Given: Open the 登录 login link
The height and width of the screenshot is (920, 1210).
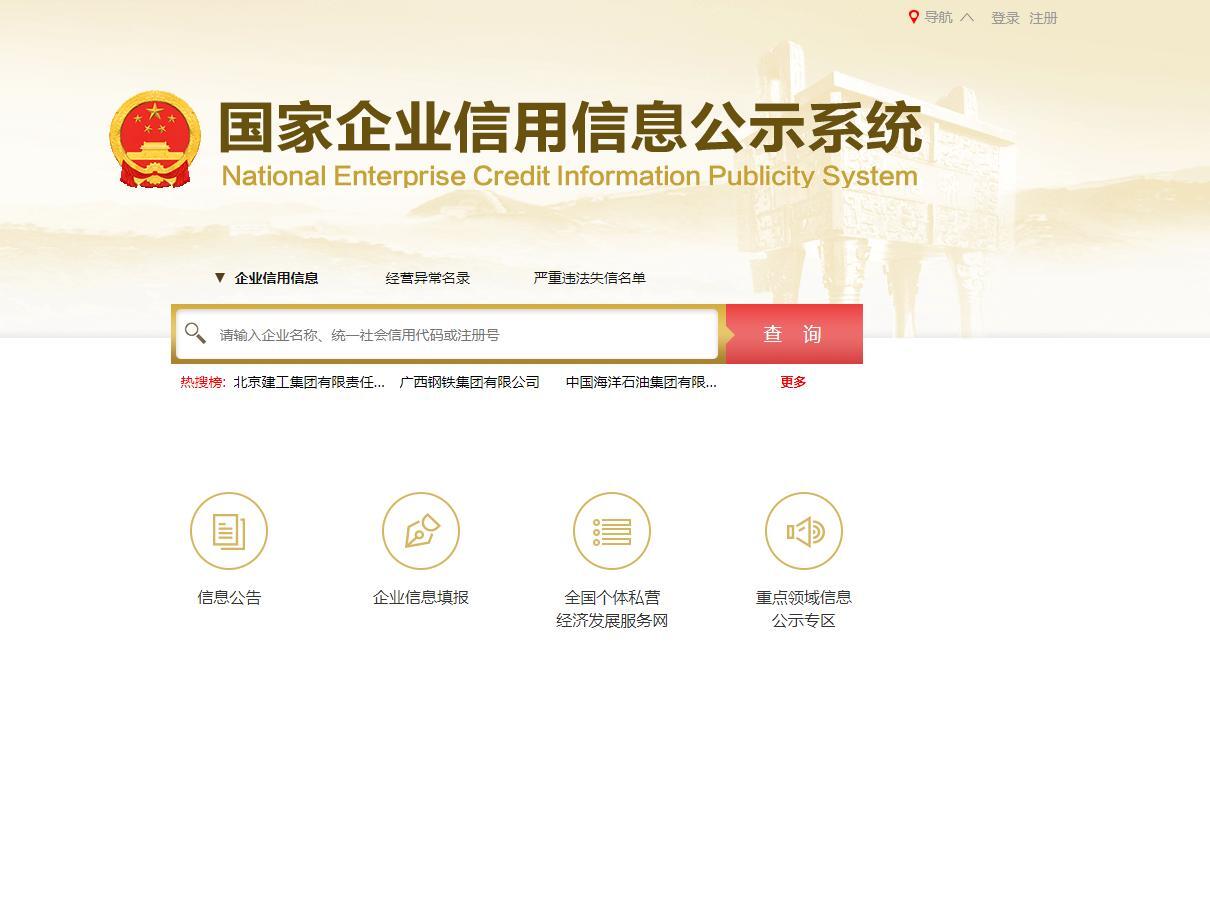Looking at the screenshot, I should pos(1005,18).
